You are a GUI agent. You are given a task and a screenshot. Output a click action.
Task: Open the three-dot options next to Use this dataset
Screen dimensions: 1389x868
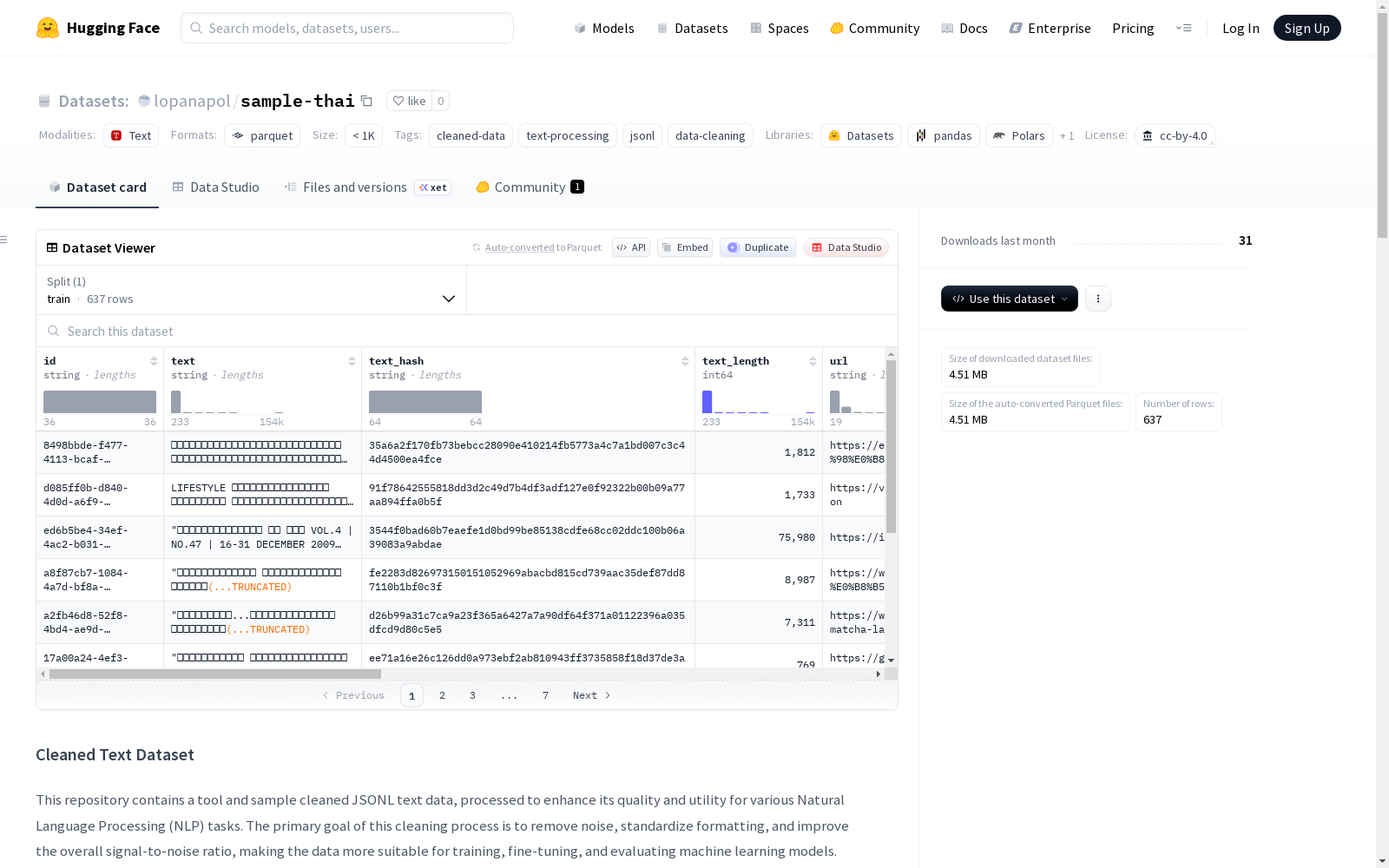(1098, 299)
